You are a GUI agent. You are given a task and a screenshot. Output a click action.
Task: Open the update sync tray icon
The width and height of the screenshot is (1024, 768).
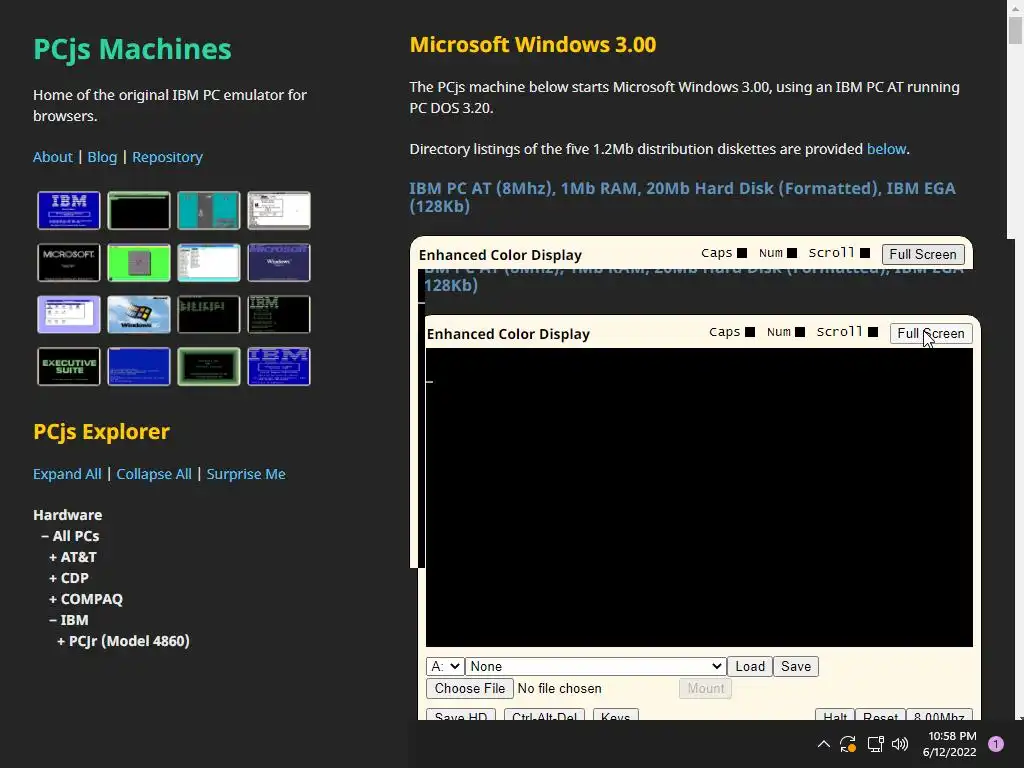point(848,744)
